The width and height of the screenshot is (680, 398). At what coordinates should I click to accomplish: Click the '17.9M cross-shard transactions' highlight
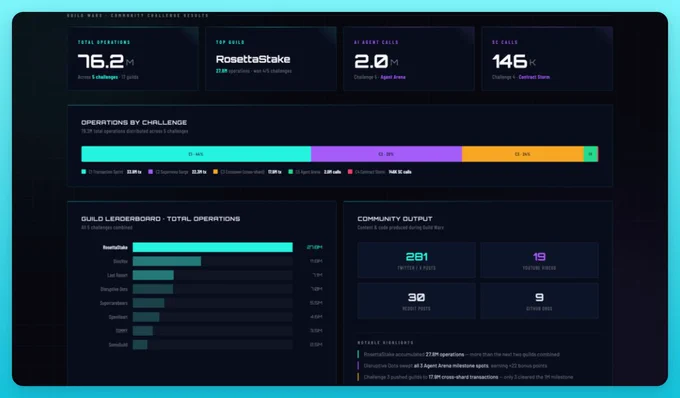[463, 377]
